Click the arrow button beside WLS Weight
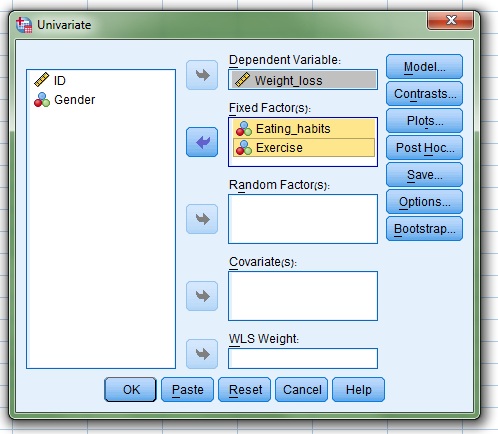The image size is (498, 434). coord(202,354)
